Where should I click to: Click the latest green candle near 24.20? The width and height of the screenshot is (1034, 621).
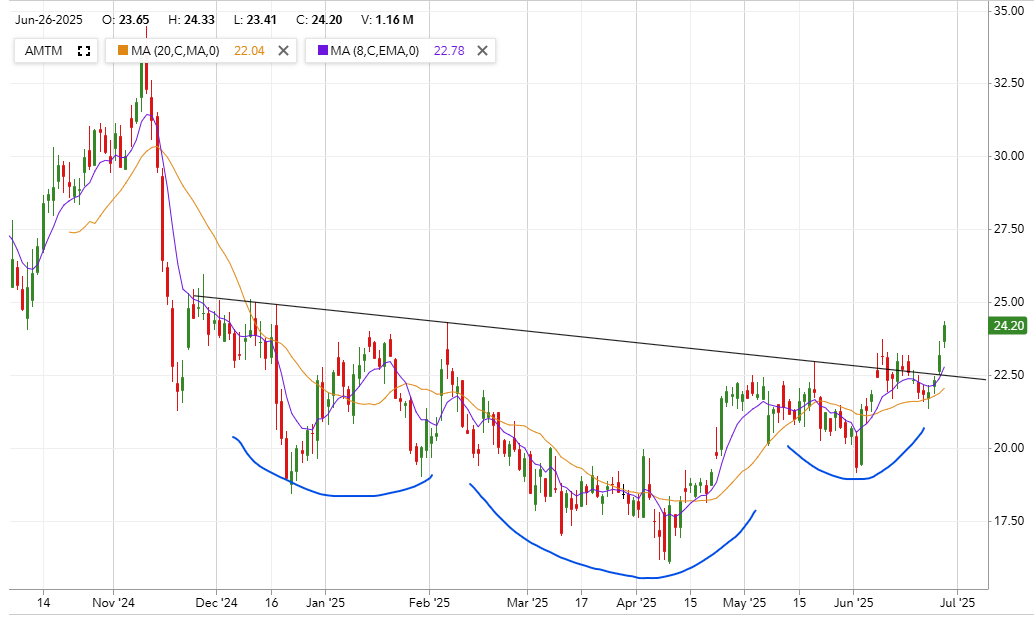point(944,334)
